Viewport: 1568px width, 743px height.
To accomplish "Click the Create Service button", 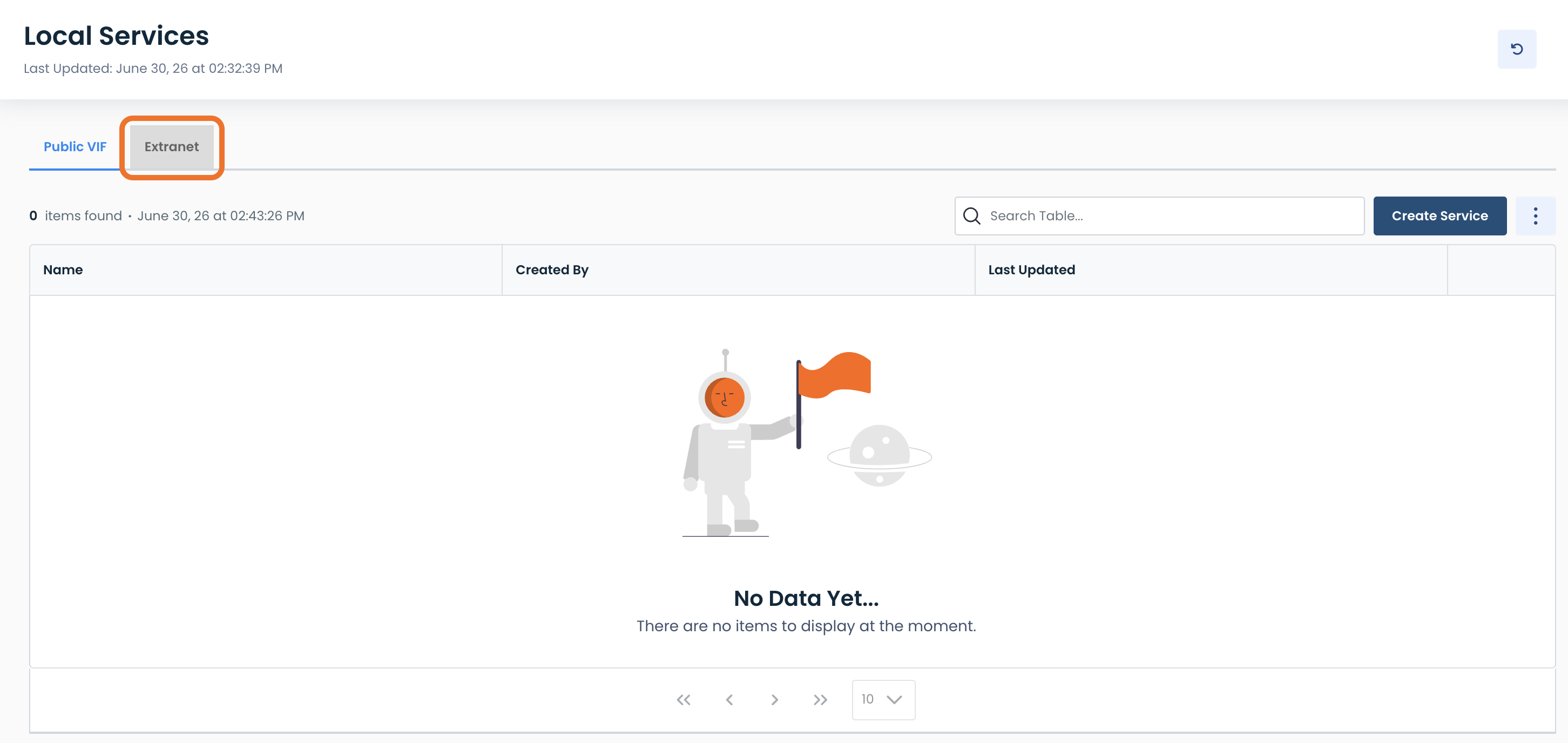I will click(x=1439, y=216).
